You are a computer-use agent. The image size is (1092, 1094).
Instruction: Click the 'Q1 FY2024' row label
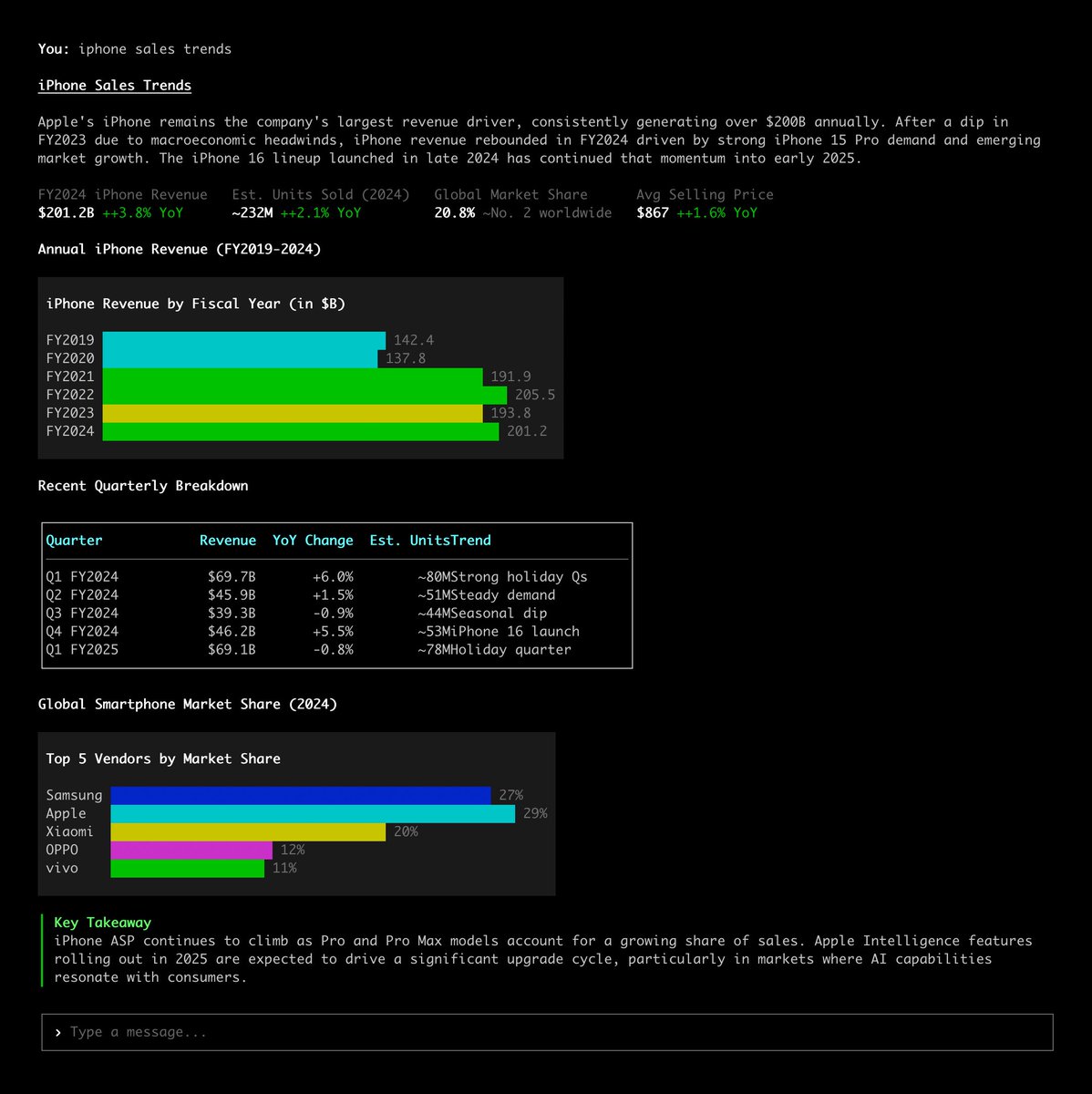click(83, 576)
